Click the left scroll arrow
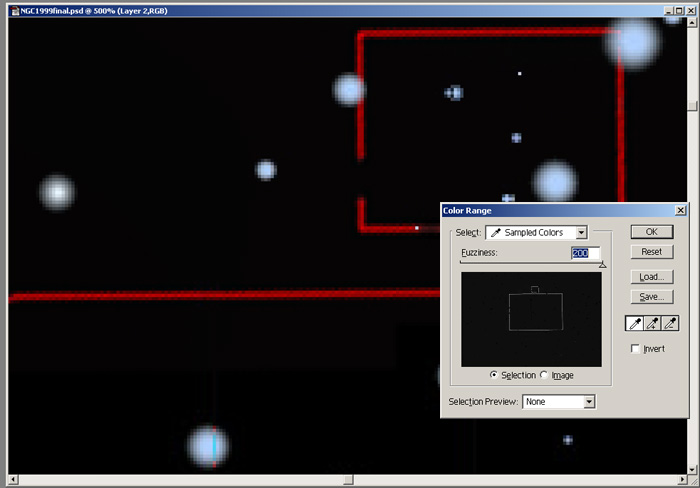Viewport: 700px width, 488px height. pyautogui.click(x=13, y=480)
